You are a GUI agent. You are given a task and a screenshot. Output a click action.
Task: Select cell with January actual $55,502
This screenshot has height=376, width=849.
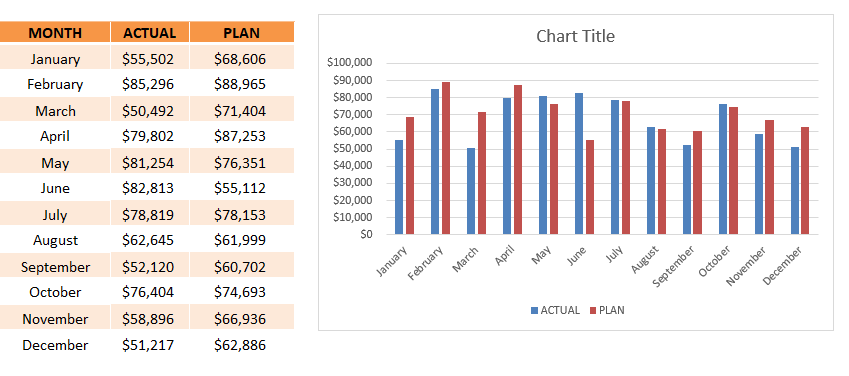[150, 57]
